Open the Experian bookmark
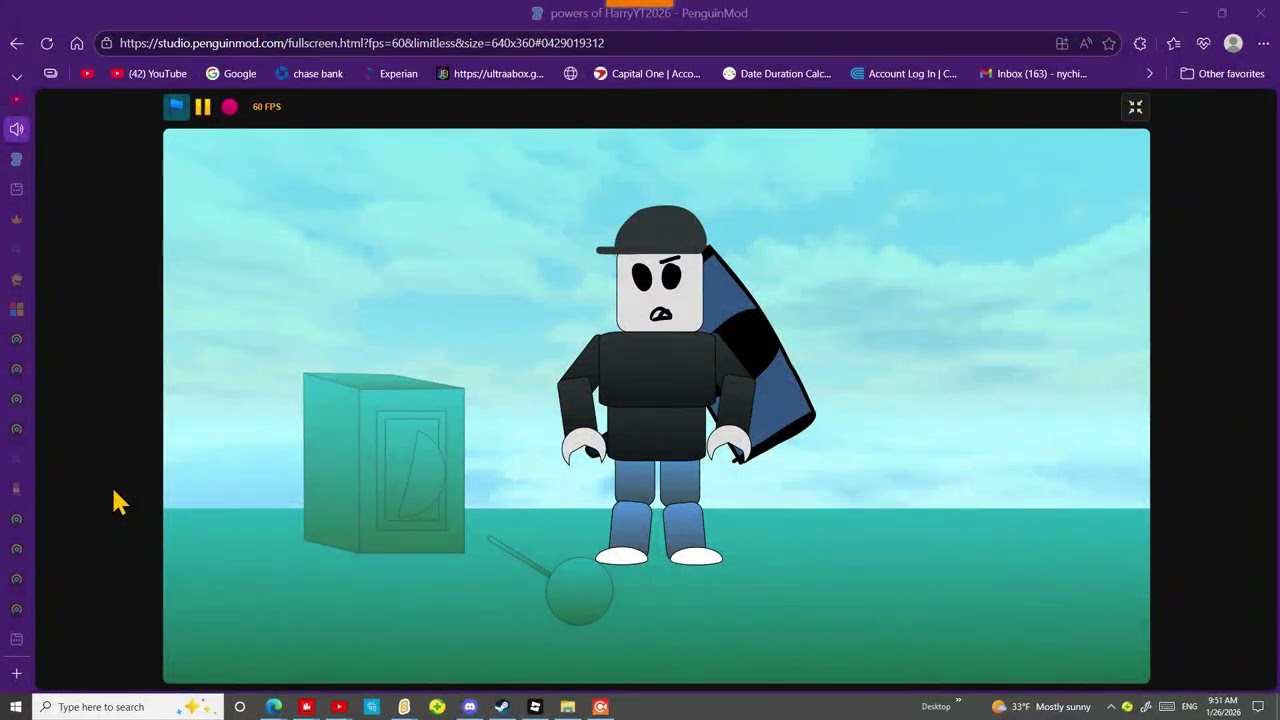The width and height of the screenshot is (1280, 720). pyautogui.click(x=390, y=73)
